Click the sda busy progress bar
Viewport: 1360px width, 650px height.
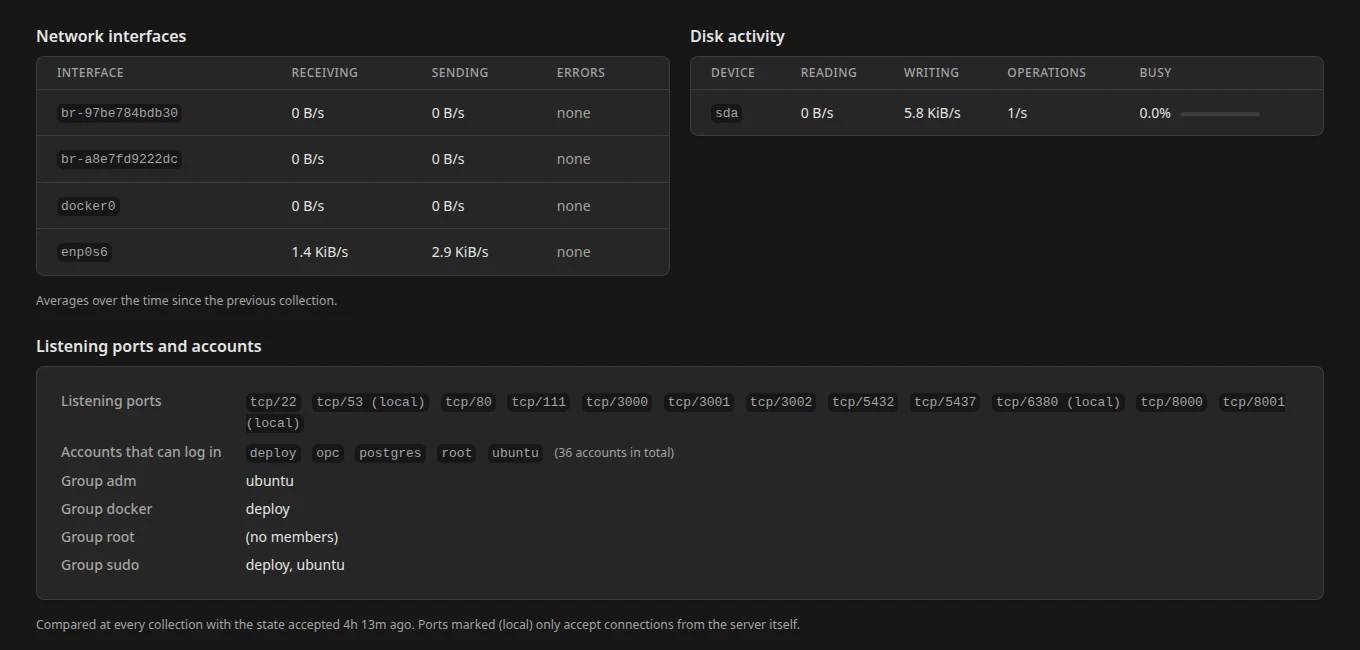coord(1220,114)
